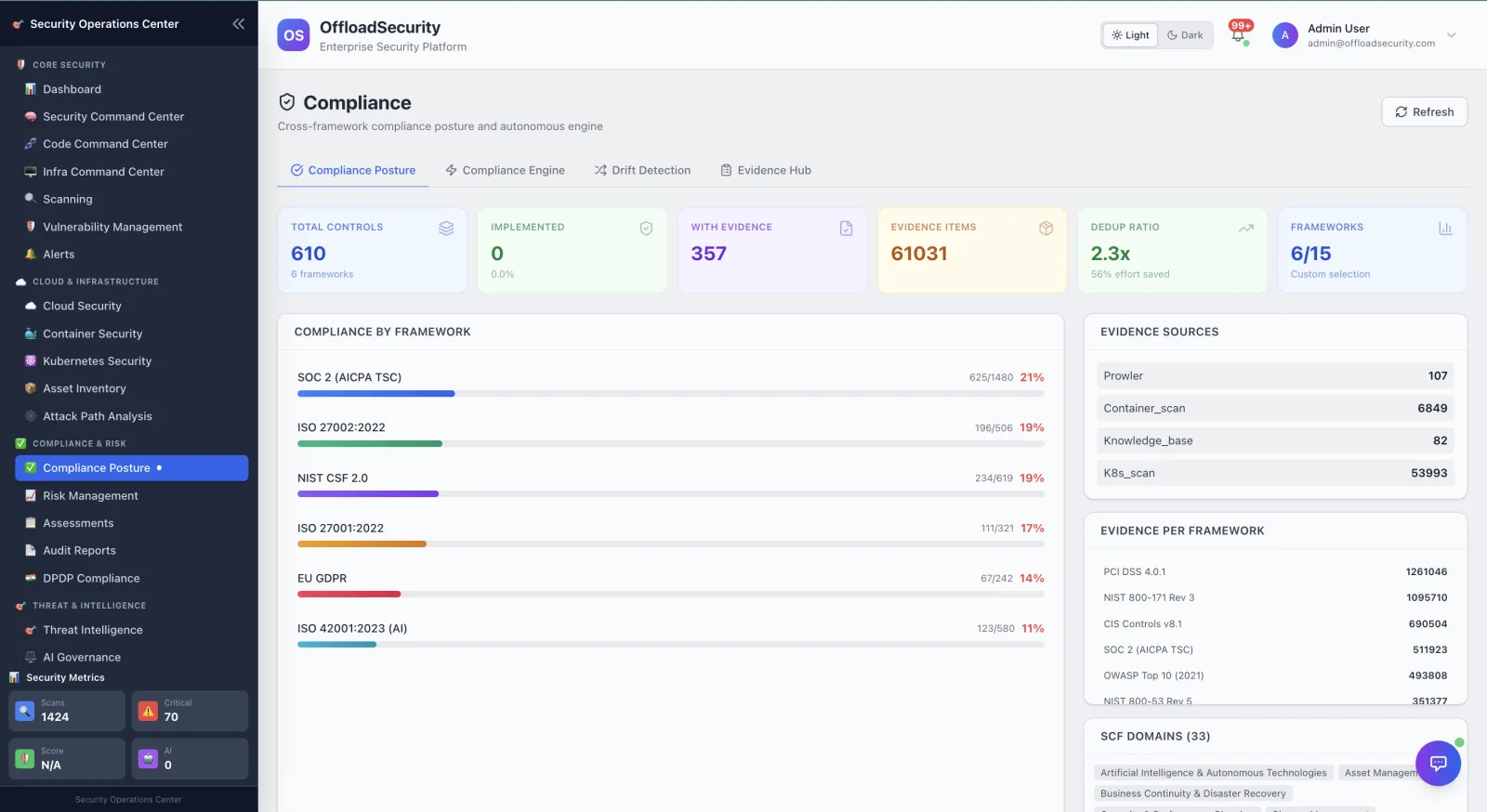Click the Kubernetes Security sidebar icon
1487x812 pixels.
[x=31, y=360]
